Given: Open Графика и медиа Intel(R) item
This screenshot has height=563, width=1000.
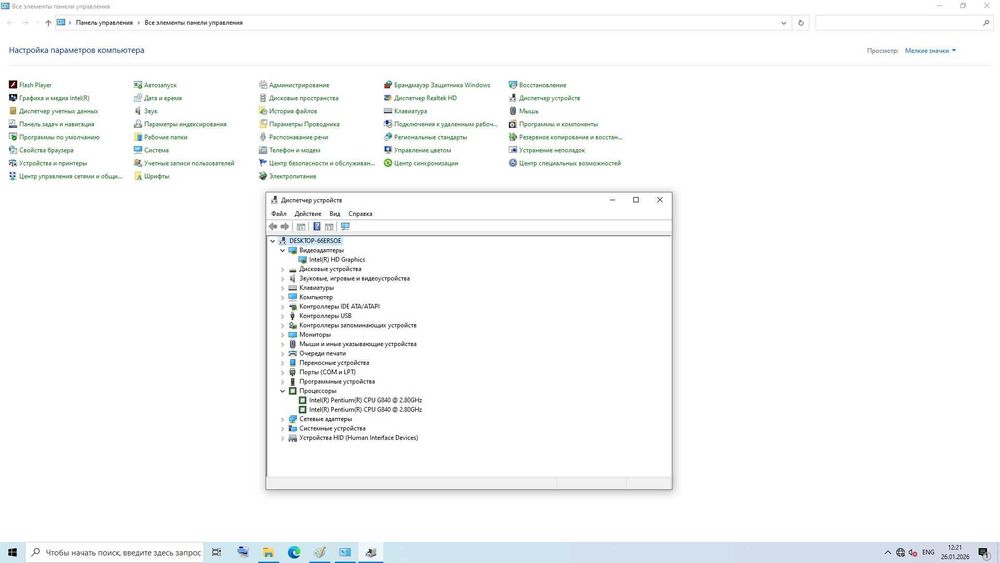Looking at the screenshot, I should [x=49, y=98].
